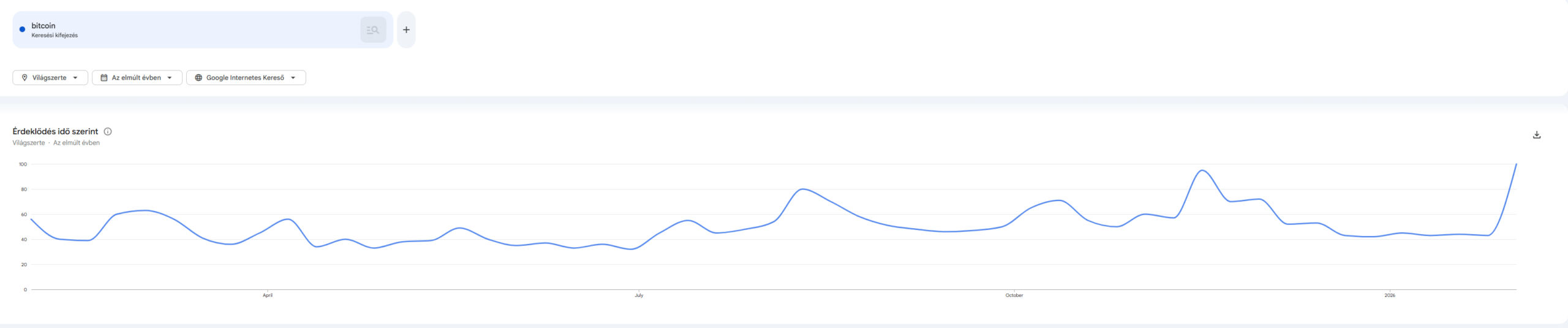Click the calendar icon in Az elmúlt évben filter

pos(104,78)
